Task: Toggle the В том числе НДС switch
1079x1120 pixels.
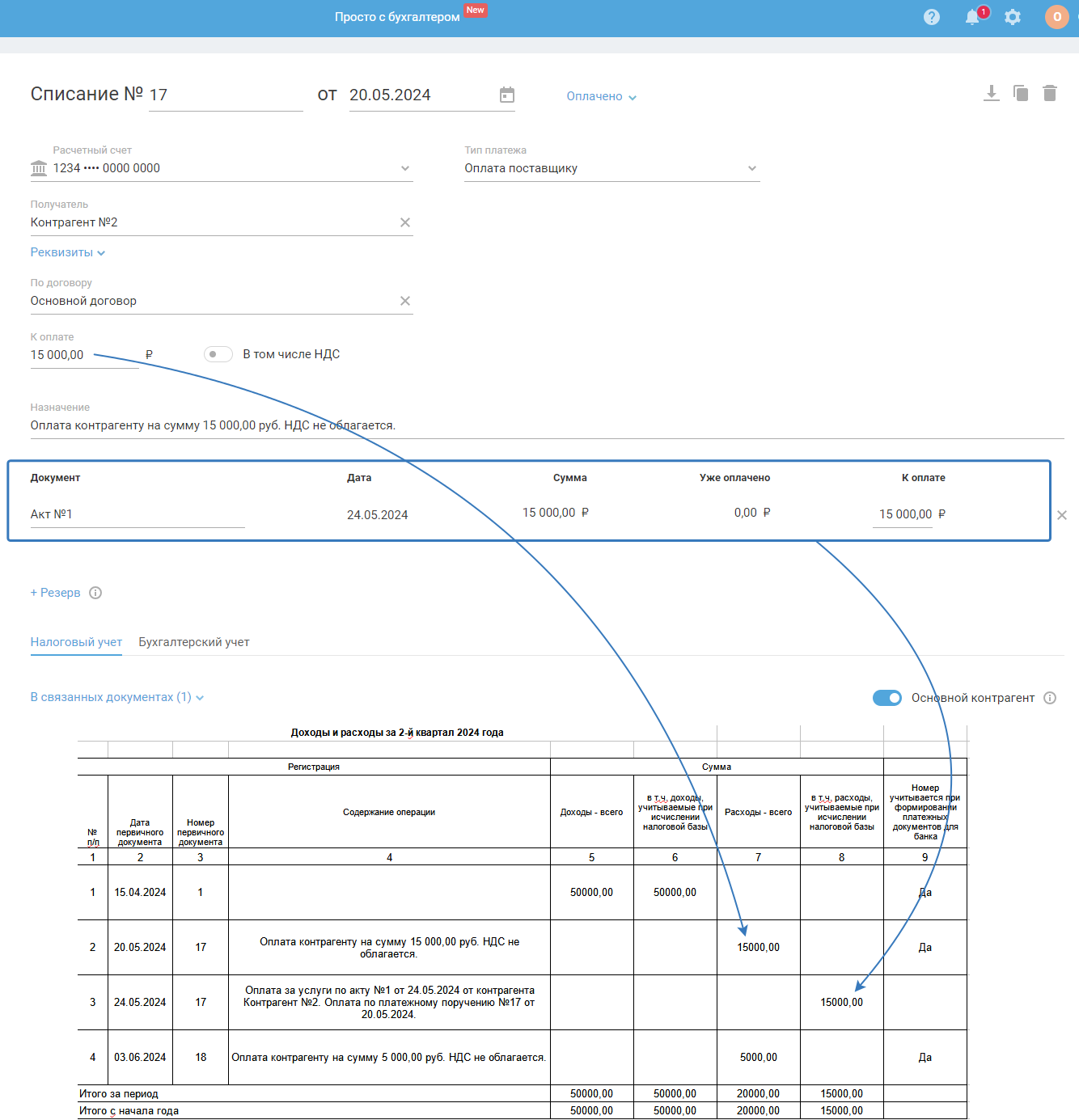Action: (x=218, y=354)
